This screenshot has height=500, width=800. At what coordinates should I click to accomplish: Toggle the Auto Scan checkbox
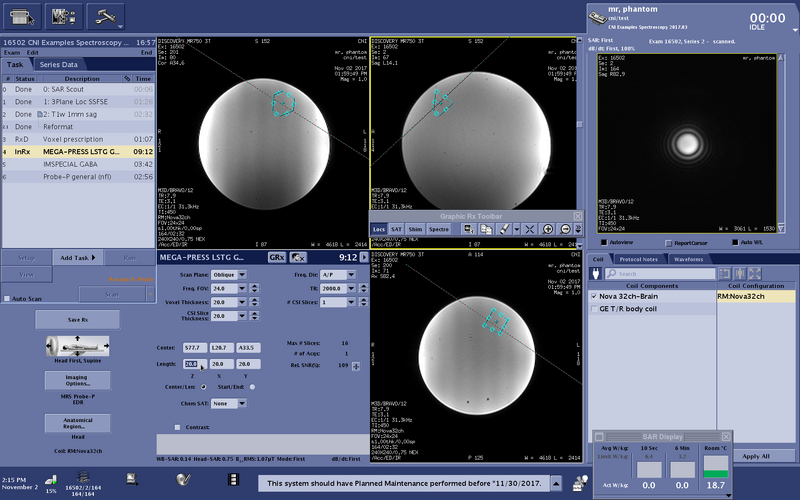click(x=7, y=299)
